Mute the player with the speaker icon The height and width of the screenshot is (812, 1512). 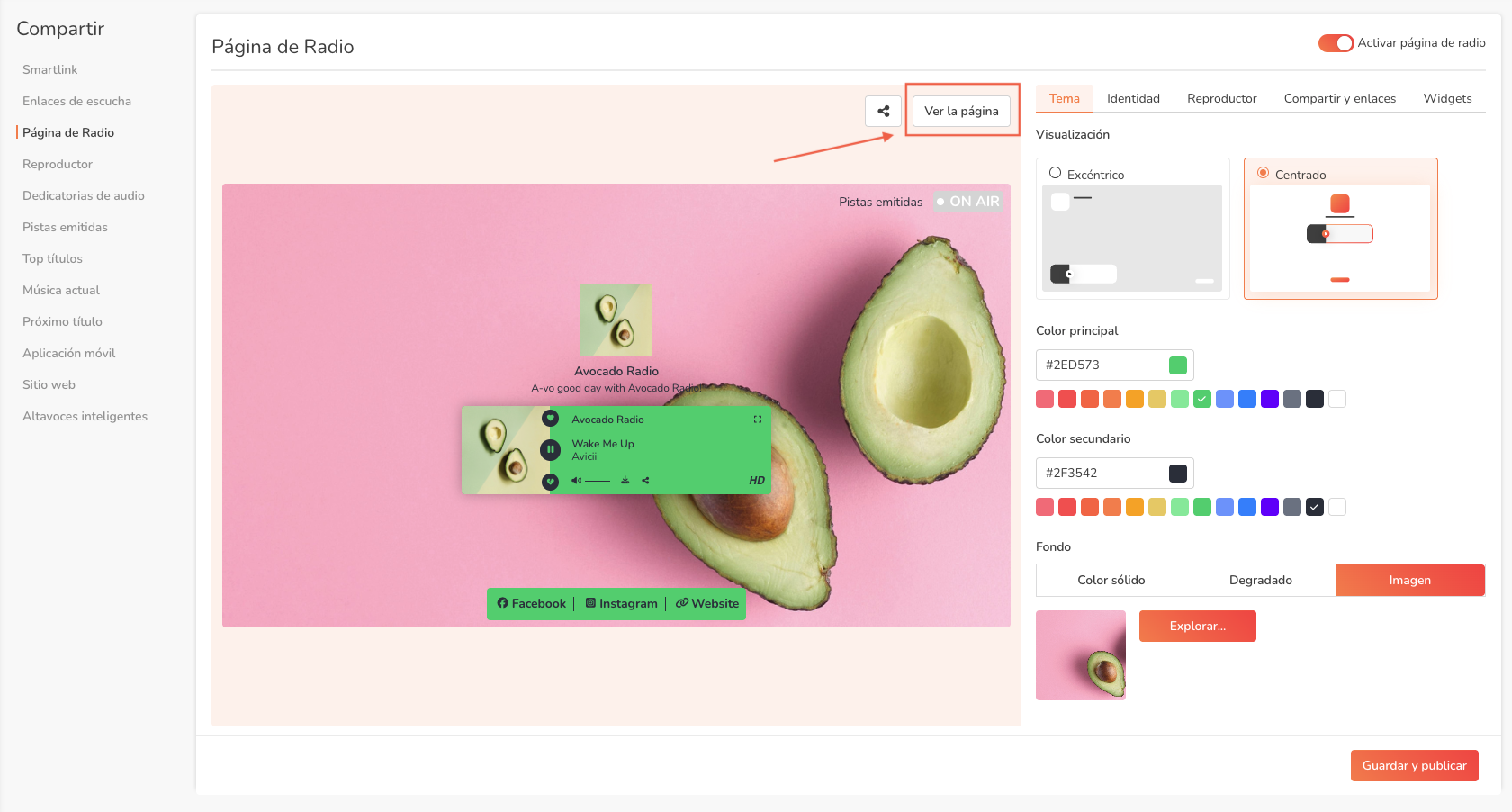[576, 481]
